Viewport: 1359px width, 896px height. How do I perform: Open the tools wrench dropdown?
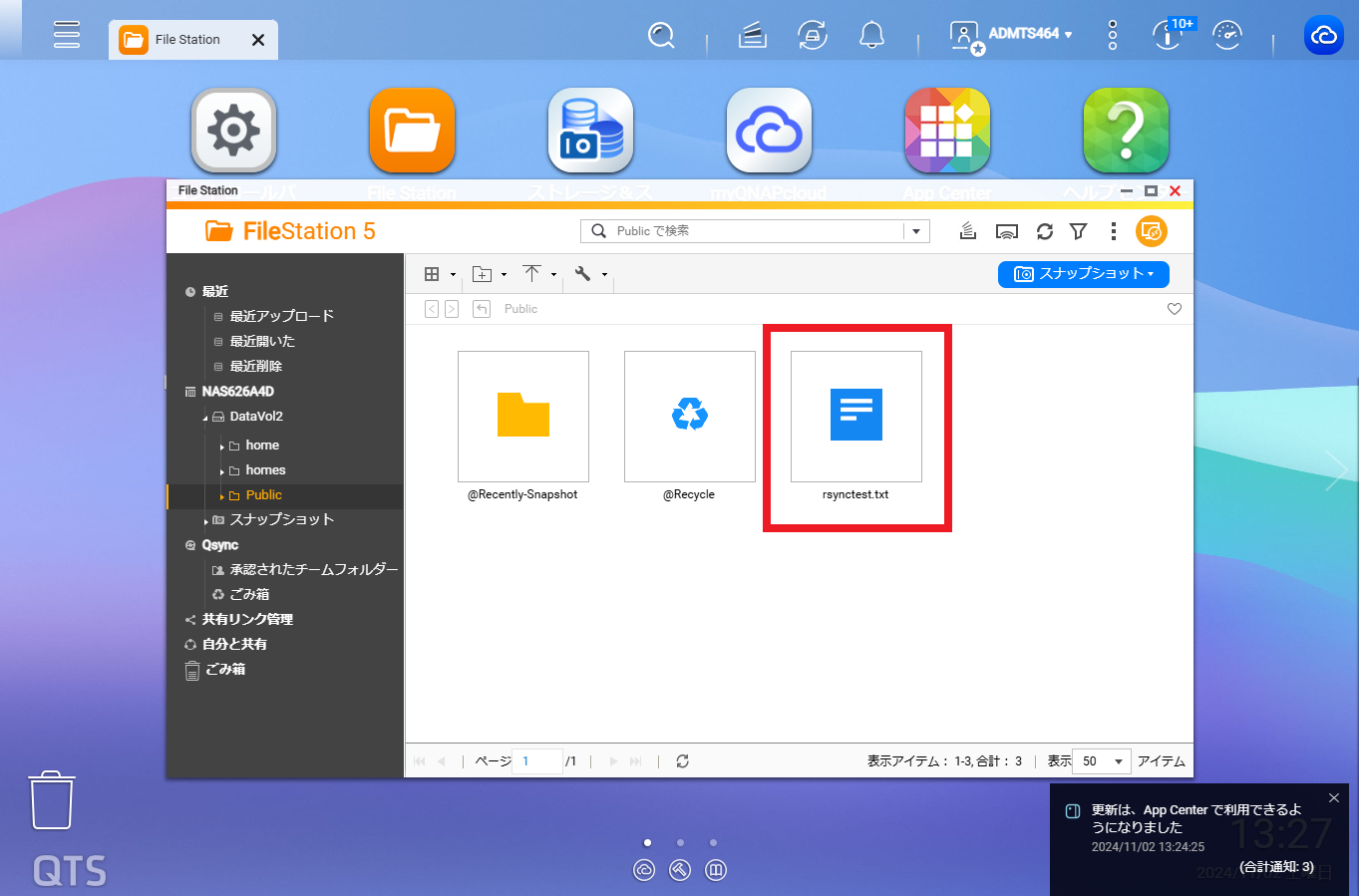coord(590,274)
